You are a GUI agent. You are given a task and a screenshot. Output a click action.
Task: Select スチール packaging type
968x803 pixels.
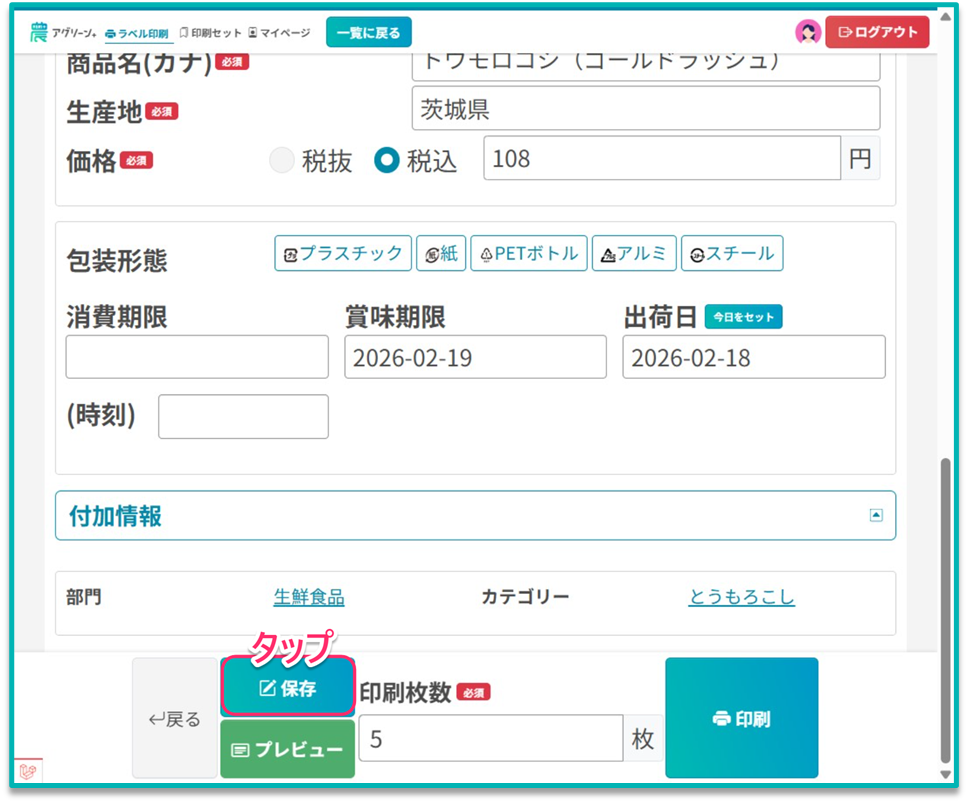(x=732, y=254)
